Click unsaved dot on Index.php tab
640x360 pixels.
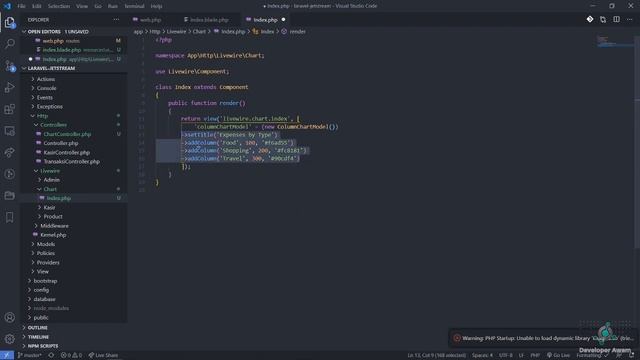coord(283,20)
